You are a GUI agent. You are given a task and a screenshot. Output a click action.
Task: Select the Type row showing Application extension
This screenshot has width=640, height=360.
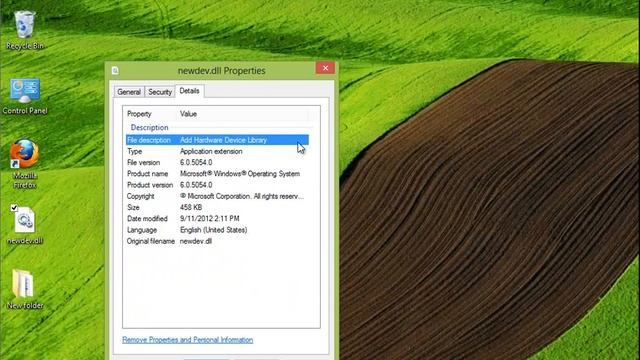217,151
